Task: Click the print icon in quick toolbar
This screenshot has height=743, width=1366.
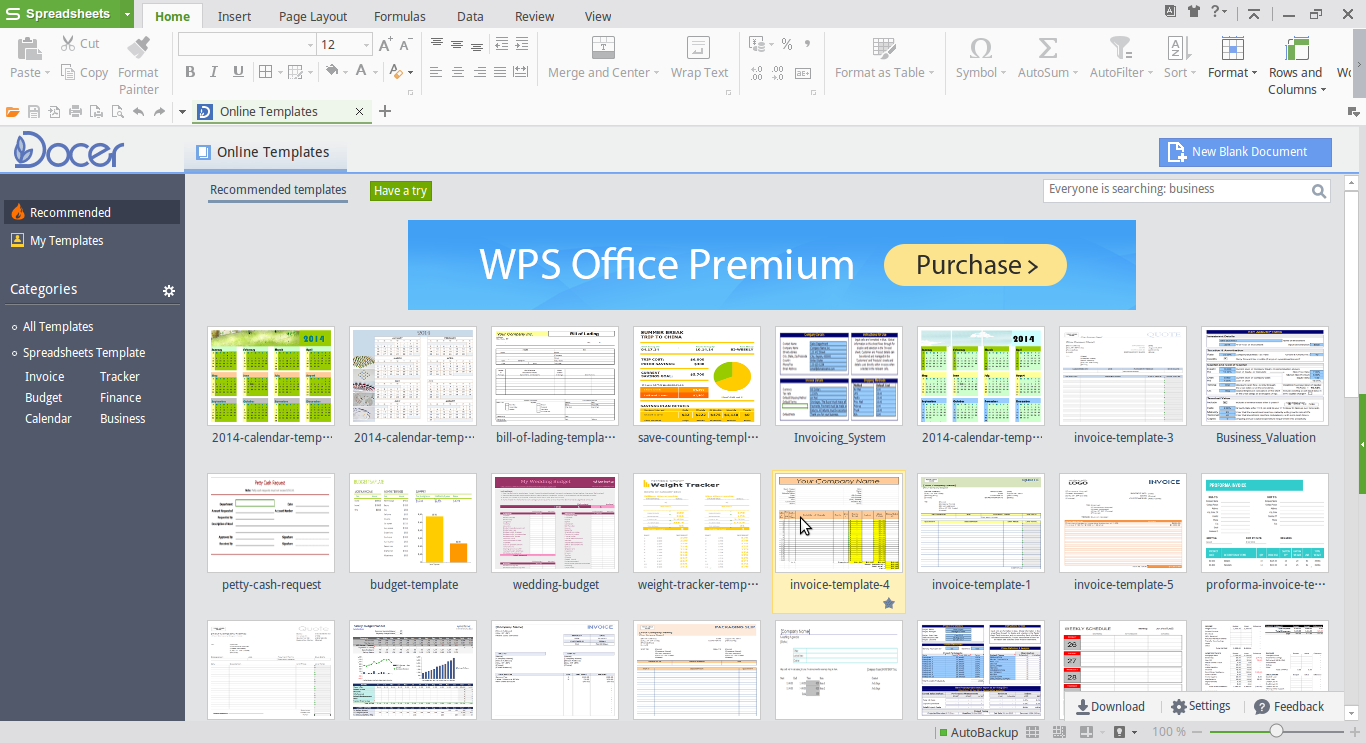Action: [x=76, y=112]
